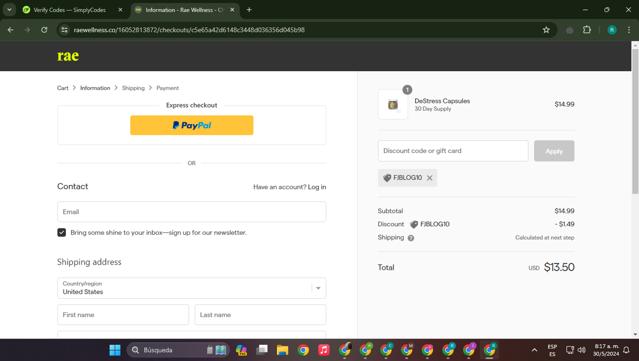This screenshot has height=361, width=639.
Task: Open the Windows Start menu
Action: (x=115, y=350)
